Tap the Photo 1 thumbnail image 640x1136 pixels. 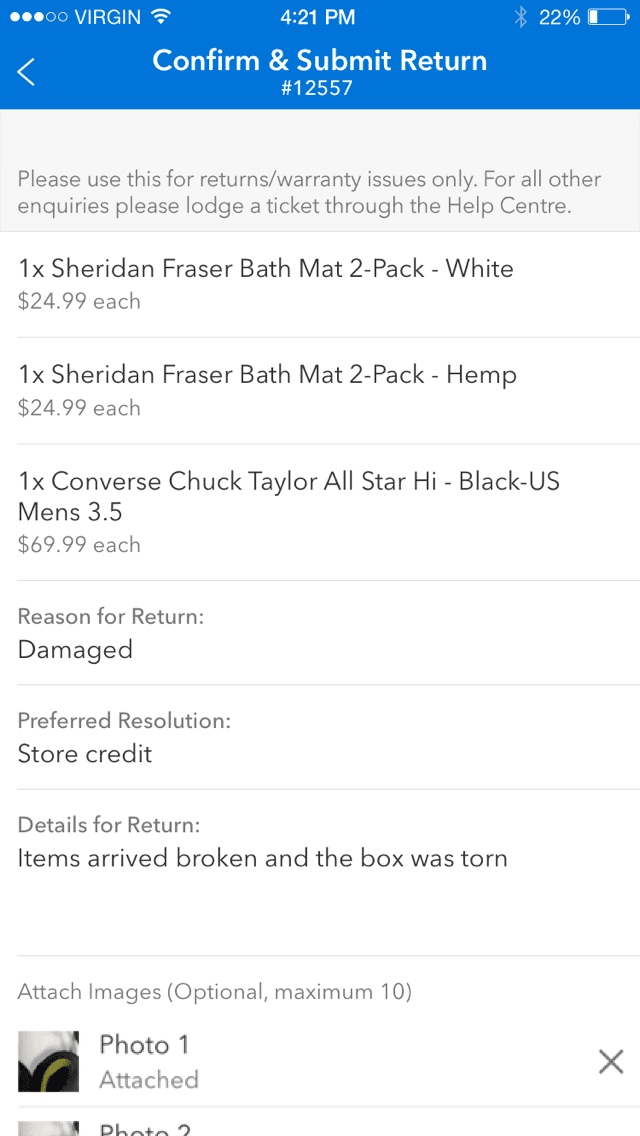coord(48,1062)
